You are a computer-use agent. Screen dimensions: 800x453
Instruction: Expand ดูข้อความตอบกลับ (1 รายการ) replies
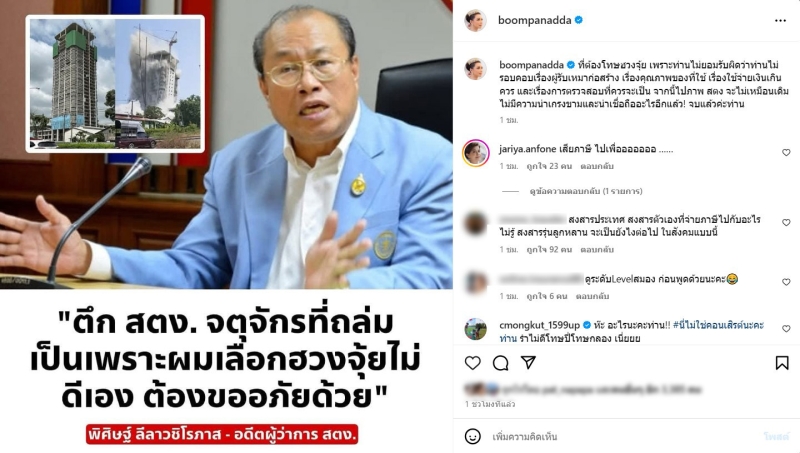586,191
